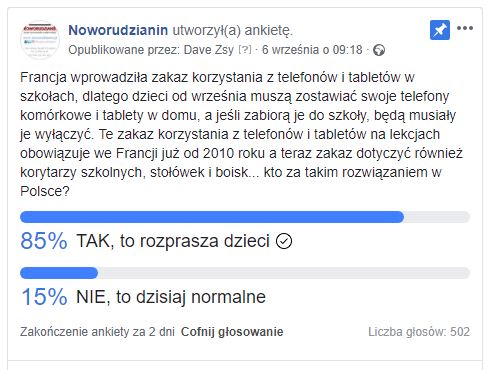Screen dimensions: 488x370
Task: Select the NIE, to dzisiaj normalne option
Action: (171, 297)
